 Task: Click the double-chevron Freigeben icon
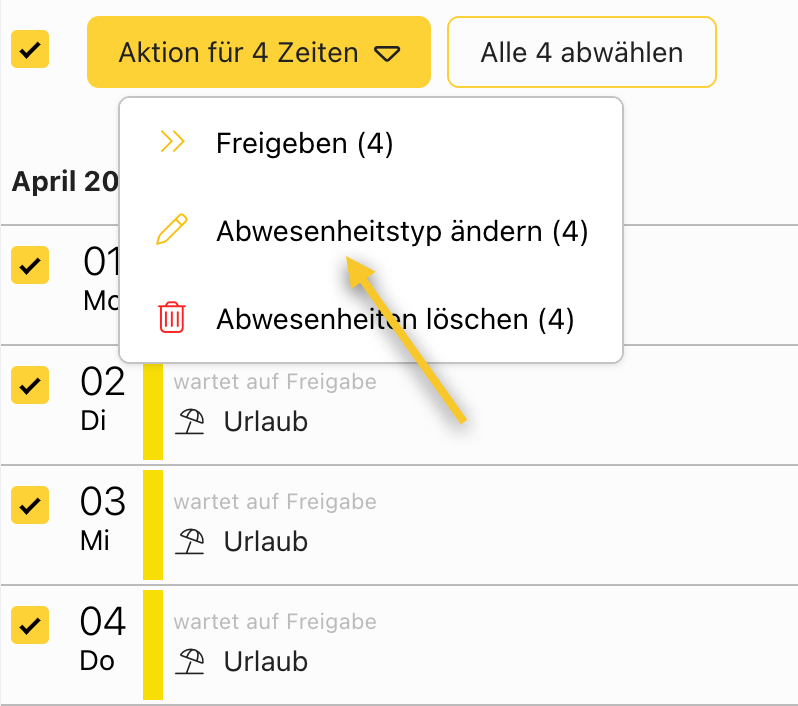(x=172, y=143)
